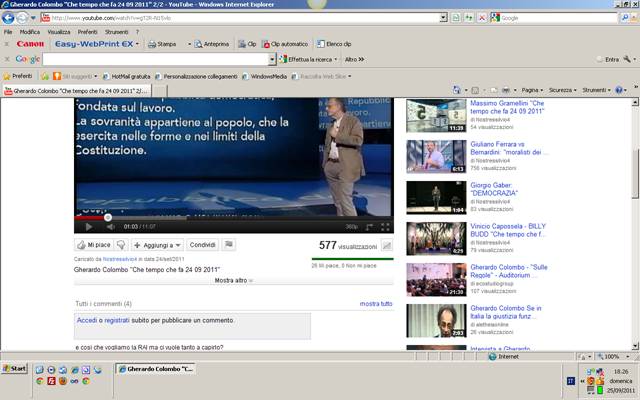The image size is (640, 400).
Task: Stop page loading with the red X icon
Action: coord(482,18)
